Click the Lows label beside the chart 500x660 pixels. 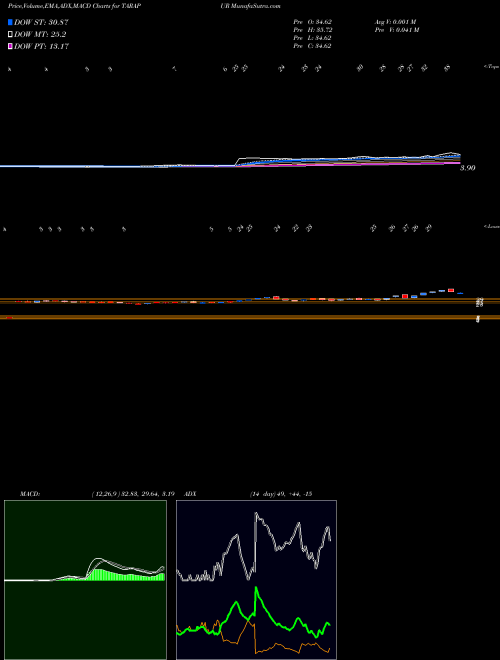pos(491,226)
